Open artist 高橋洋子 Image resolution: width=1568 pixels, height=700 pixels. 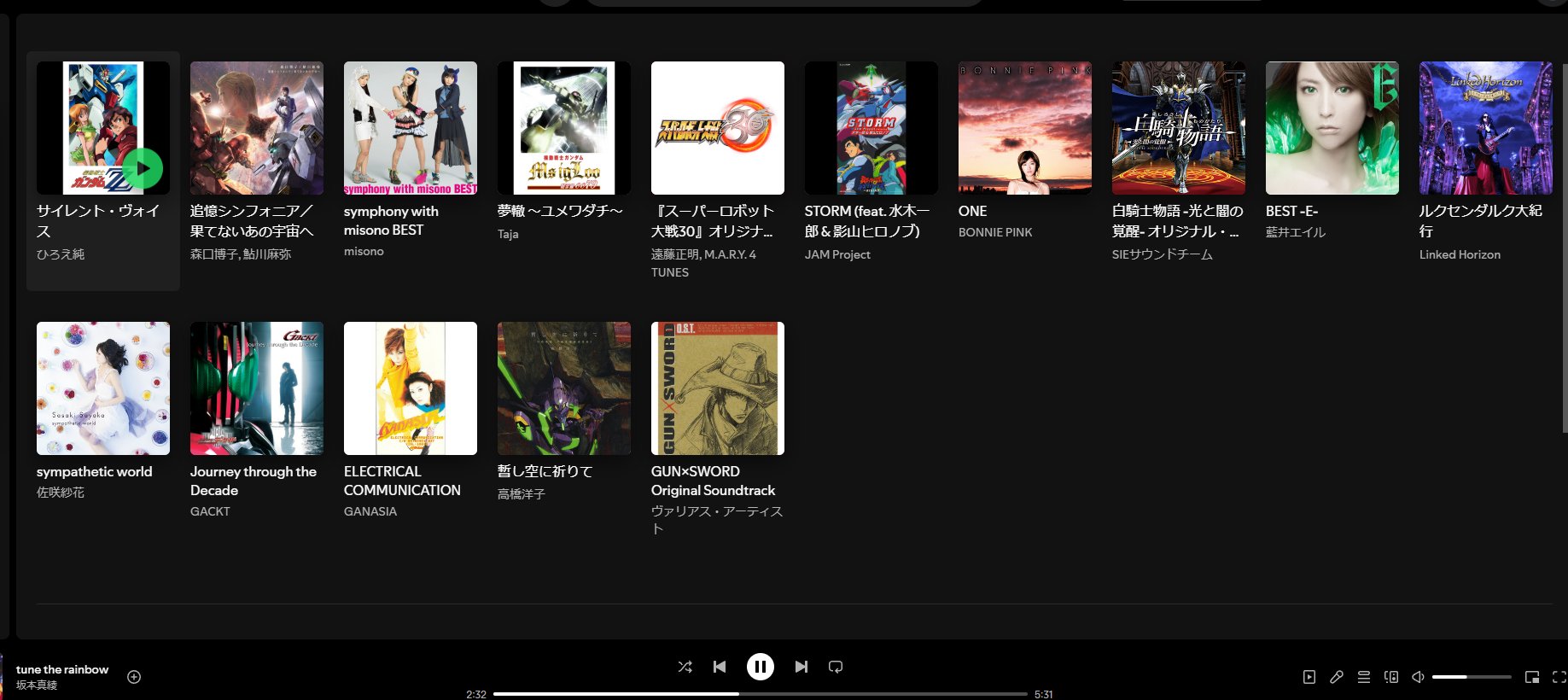click(x=522, y=494)
